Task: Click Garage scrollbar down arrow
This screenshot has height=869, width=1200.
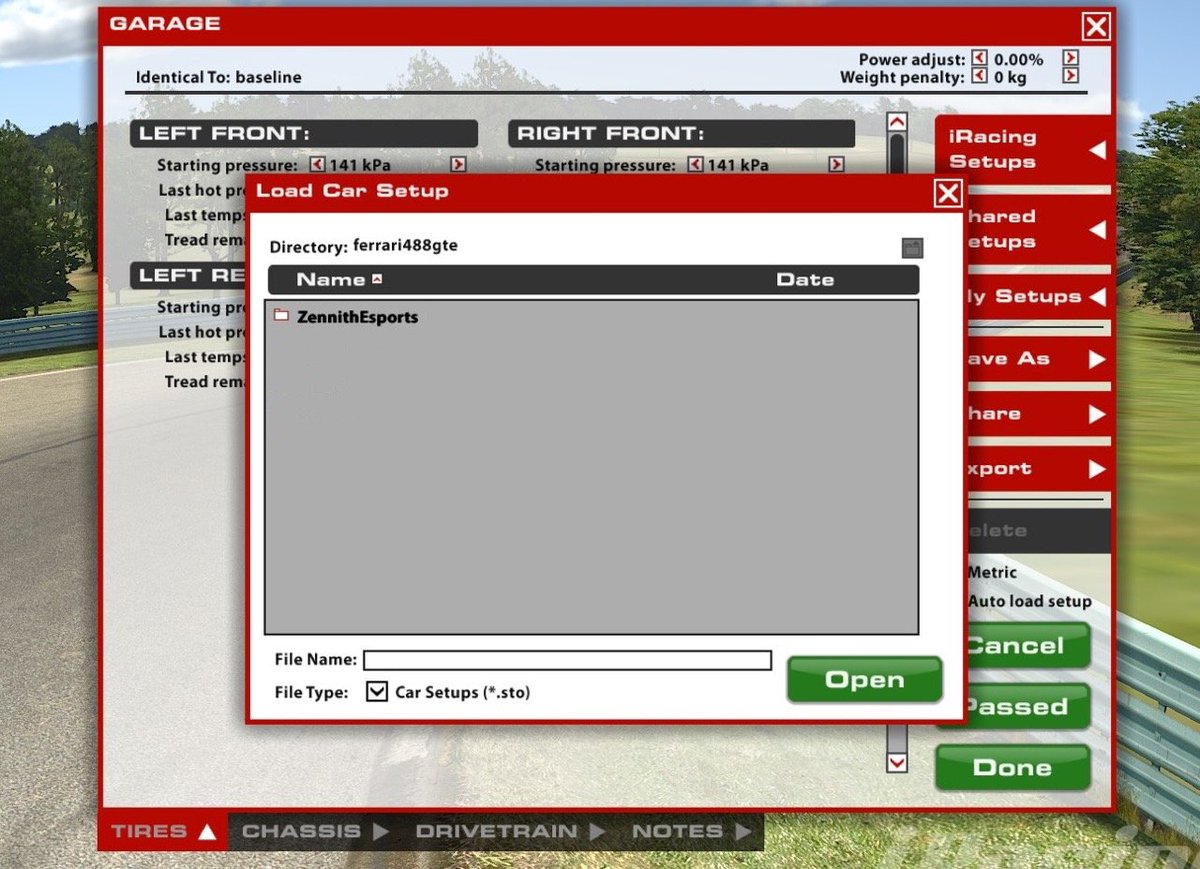Action: click(x=897, y=762)
